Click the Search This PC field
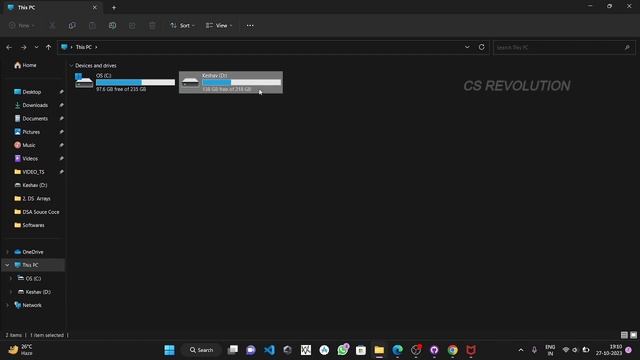The height and width of the screenshot is (360, 640). point(564,47)
